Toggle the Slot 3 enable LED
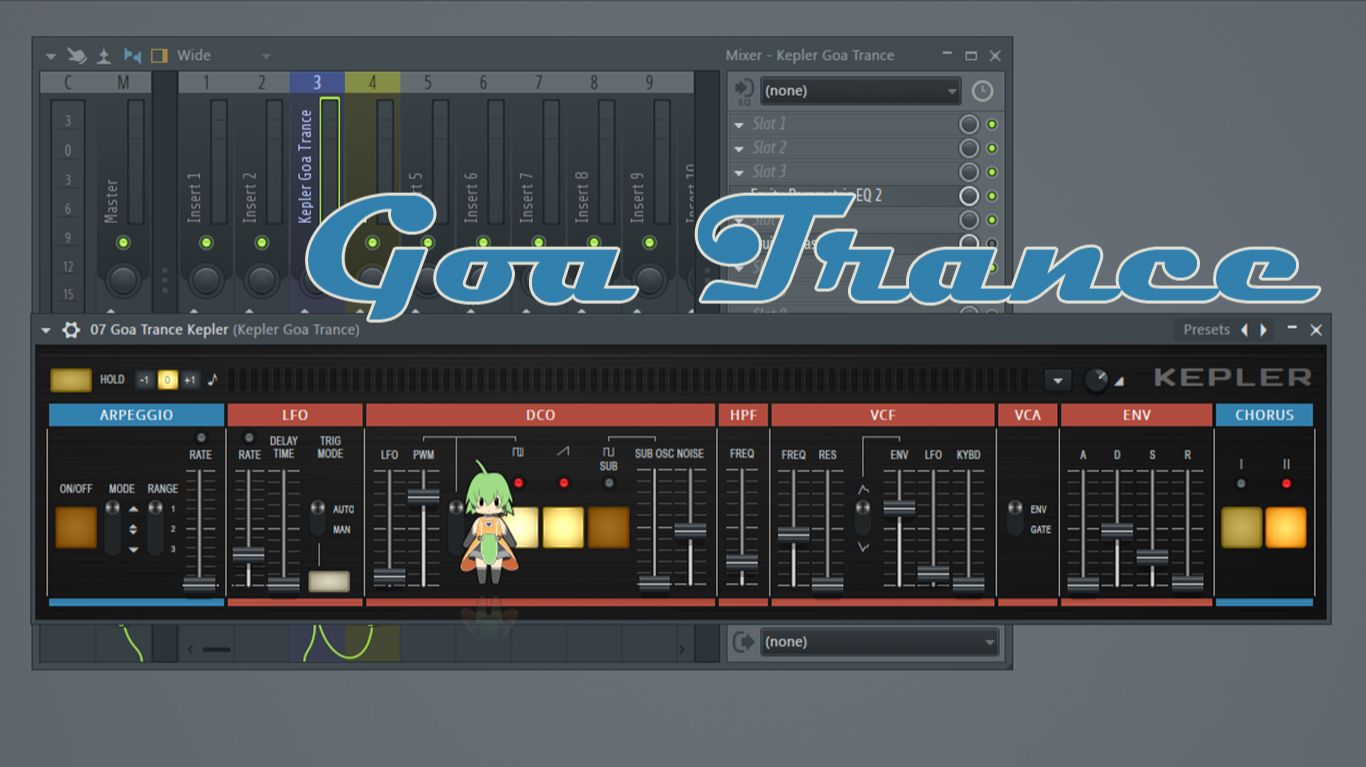 click(x=992, y=173)
